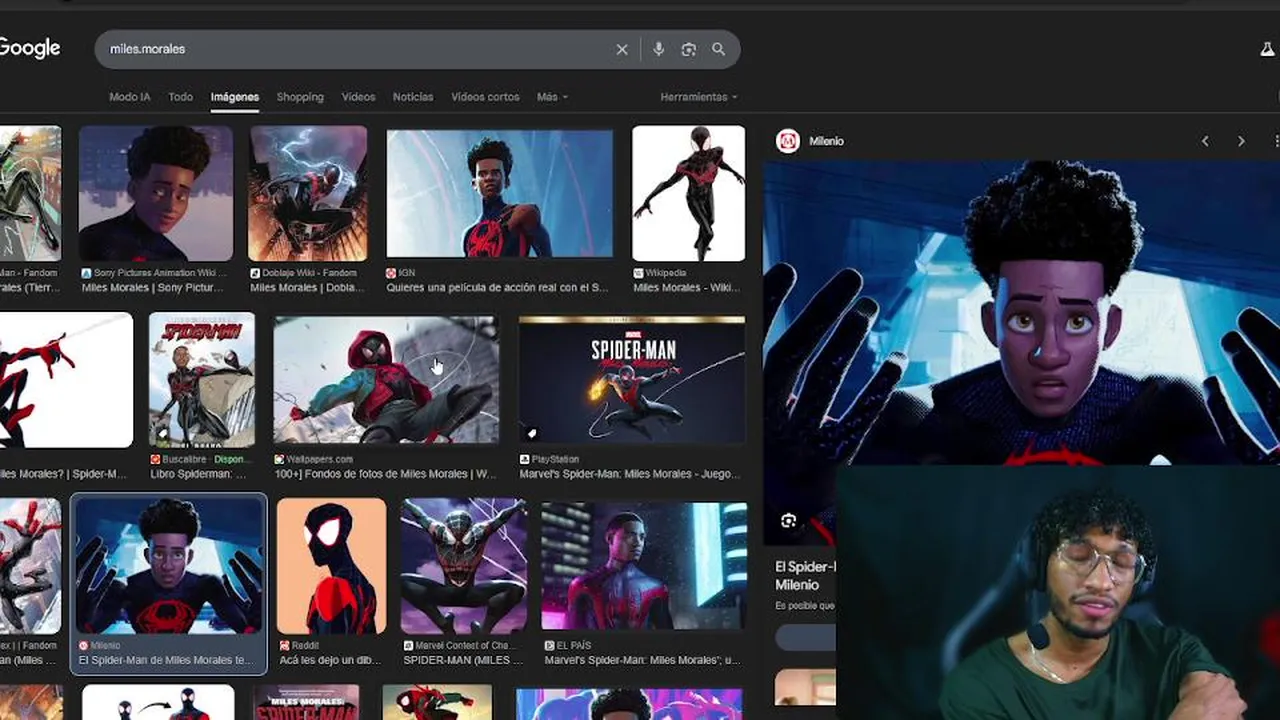Open the Wikipedia black suit image result
The height and width of the screenshot is (720, 1280).
(688, 193)
